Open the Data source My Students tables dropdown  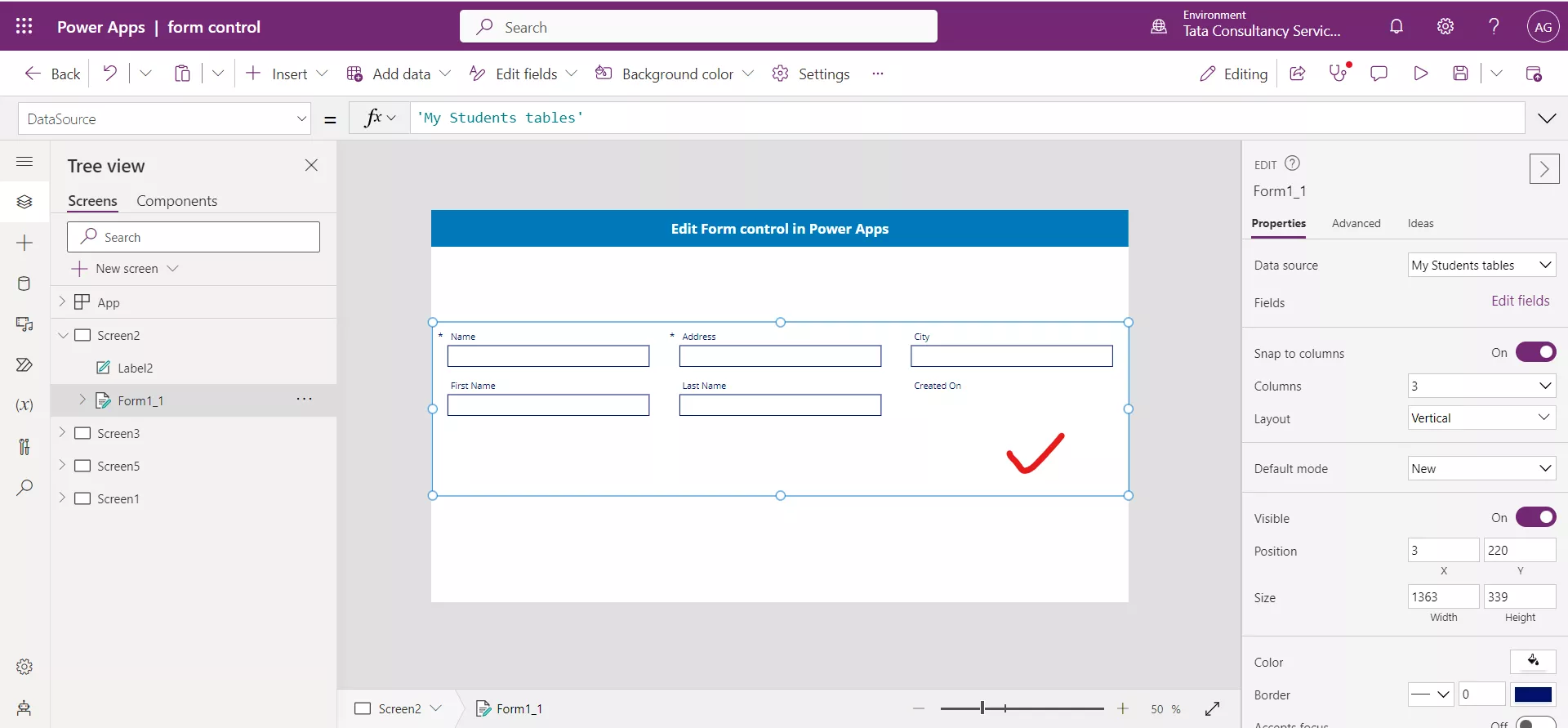[1481, 265]
